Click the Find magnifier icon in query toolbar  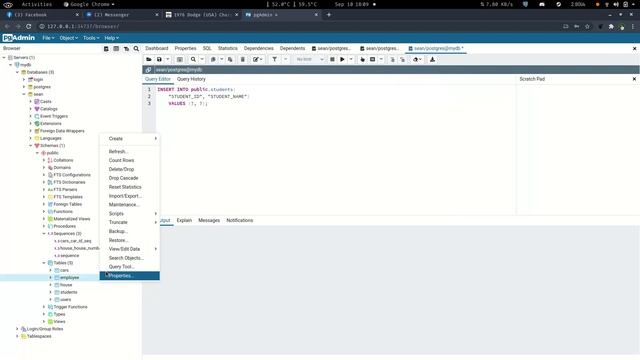[x=193, y=60]
